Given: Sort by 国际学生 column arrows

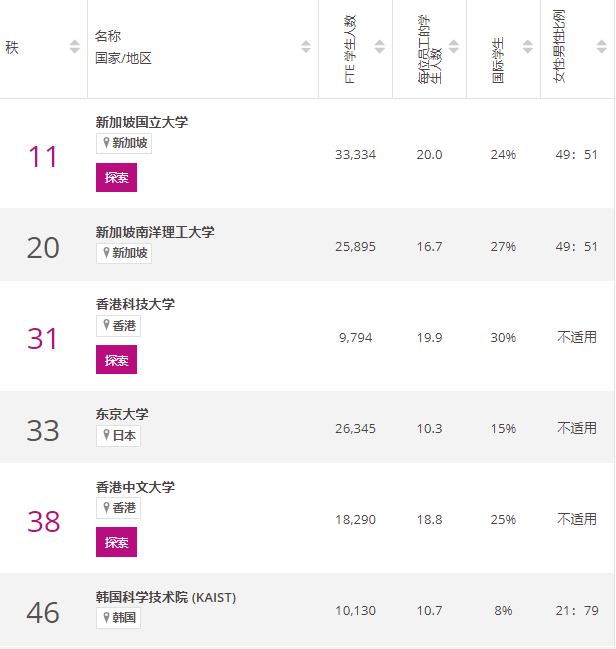Looking at the screenshot, I should pyautogui.click(x=528, y=47).
